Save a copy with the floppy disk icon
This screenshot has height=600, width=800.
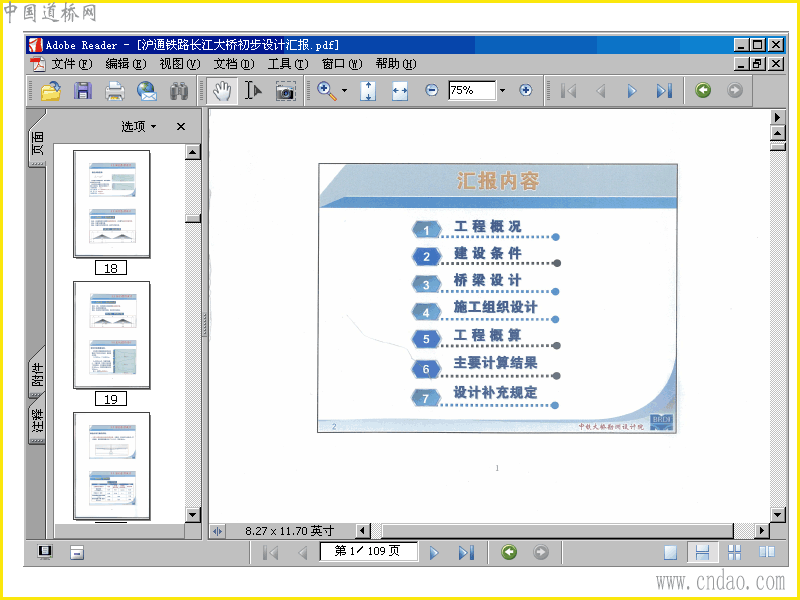[x=83, y=91]
